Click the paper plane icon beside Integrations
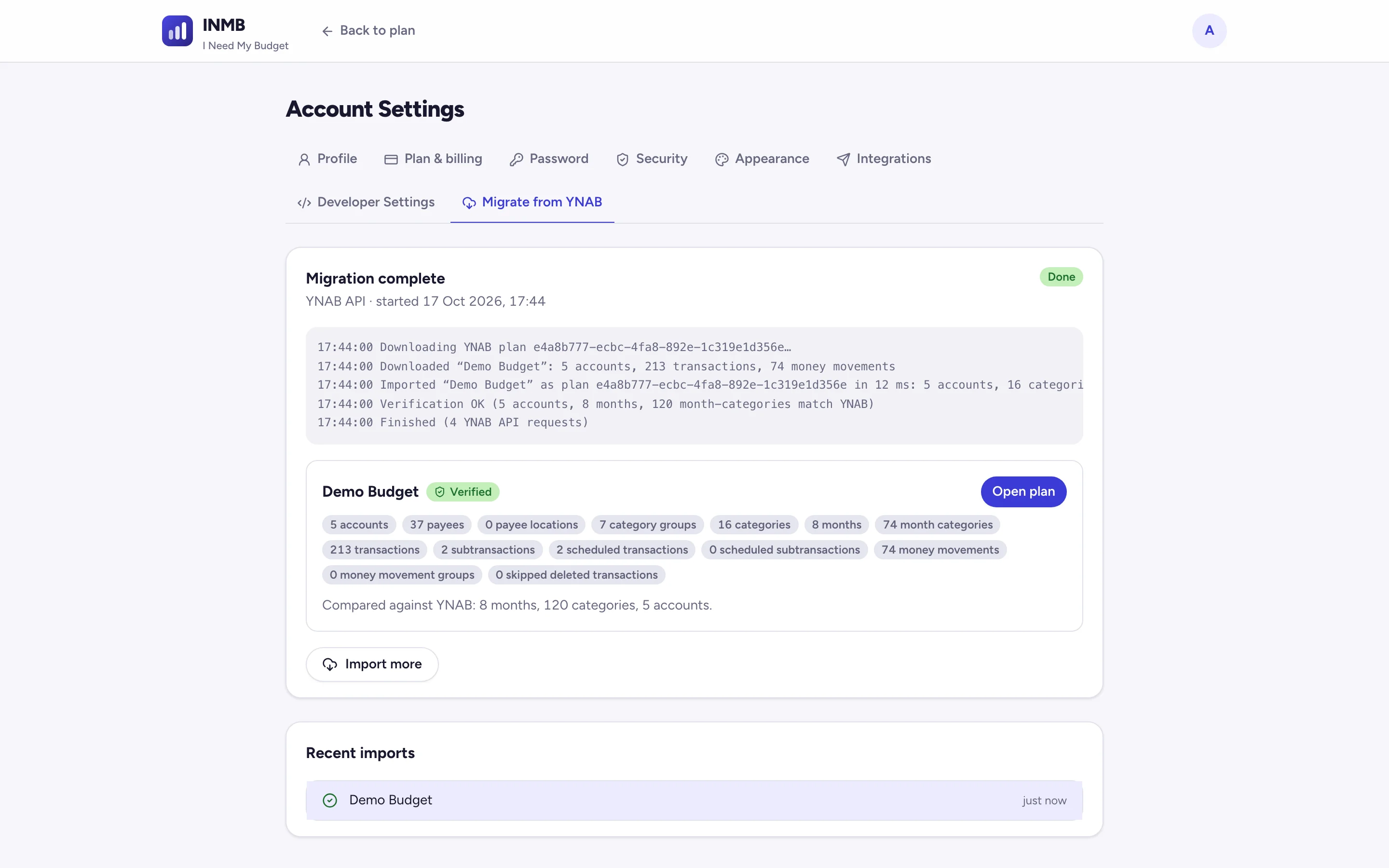The height and width of the screenshot is (868, 1389). (843, 160)
